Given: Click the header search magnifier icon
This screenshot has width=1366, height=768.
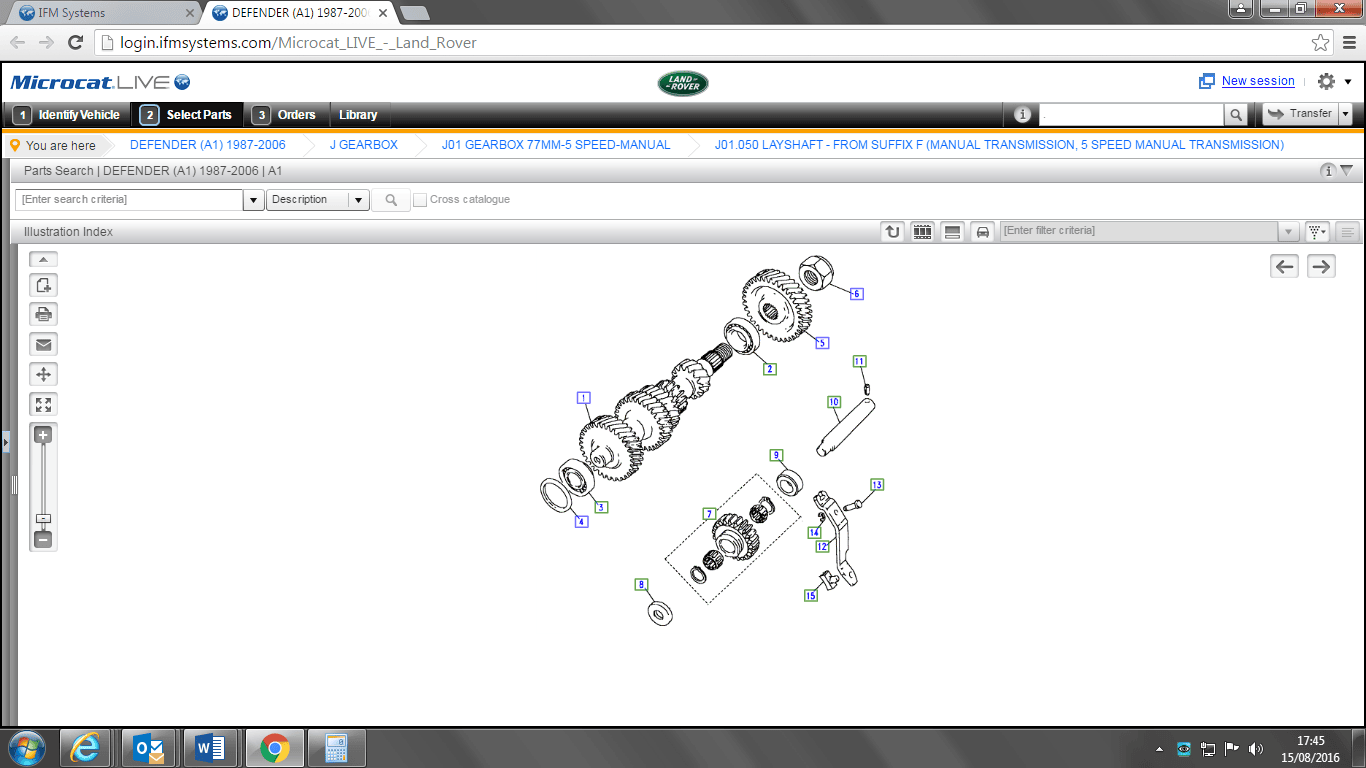Looking at the screenshot, I should click(x=1237, y=115).
